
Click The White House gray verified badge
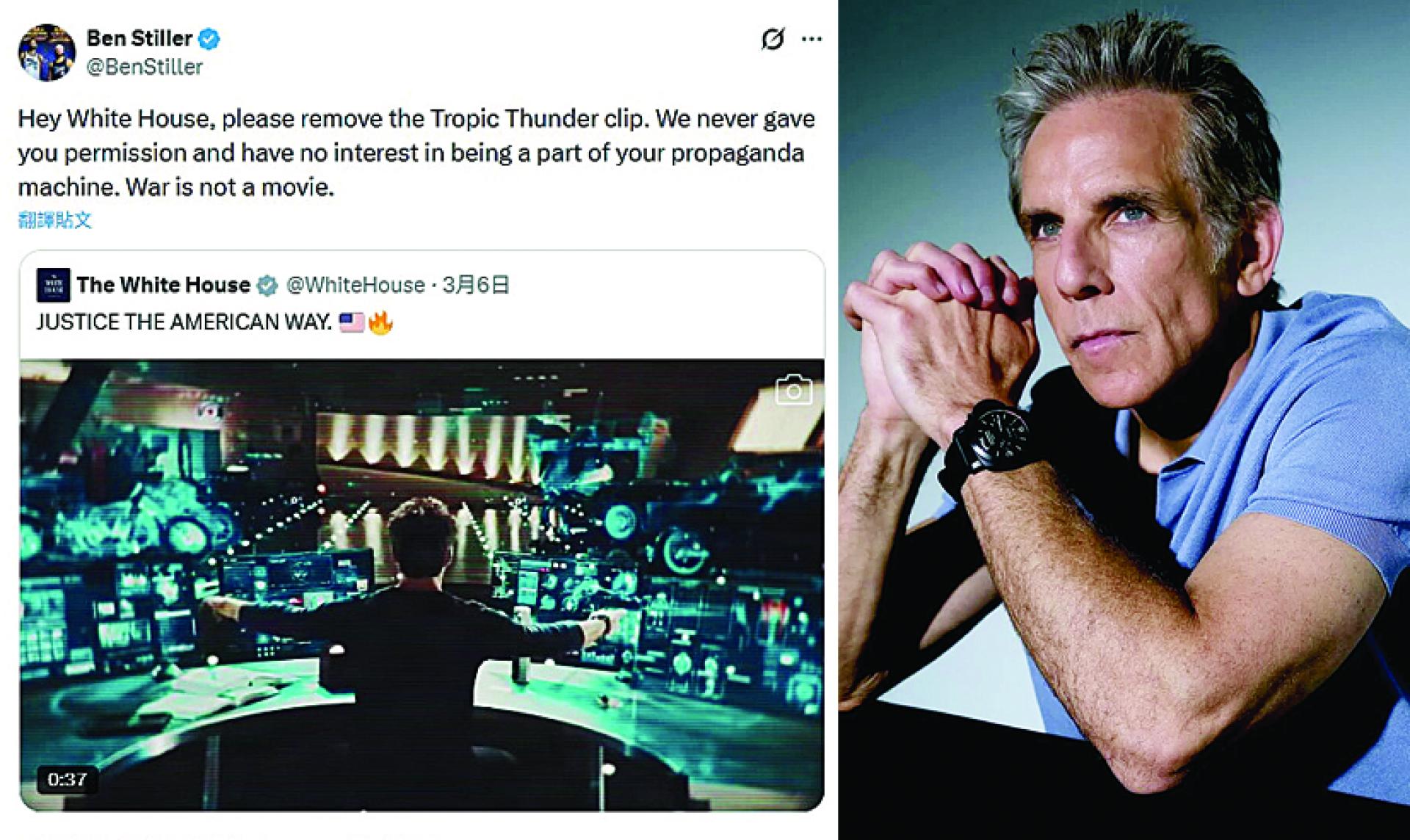click(x=267, y=286)
